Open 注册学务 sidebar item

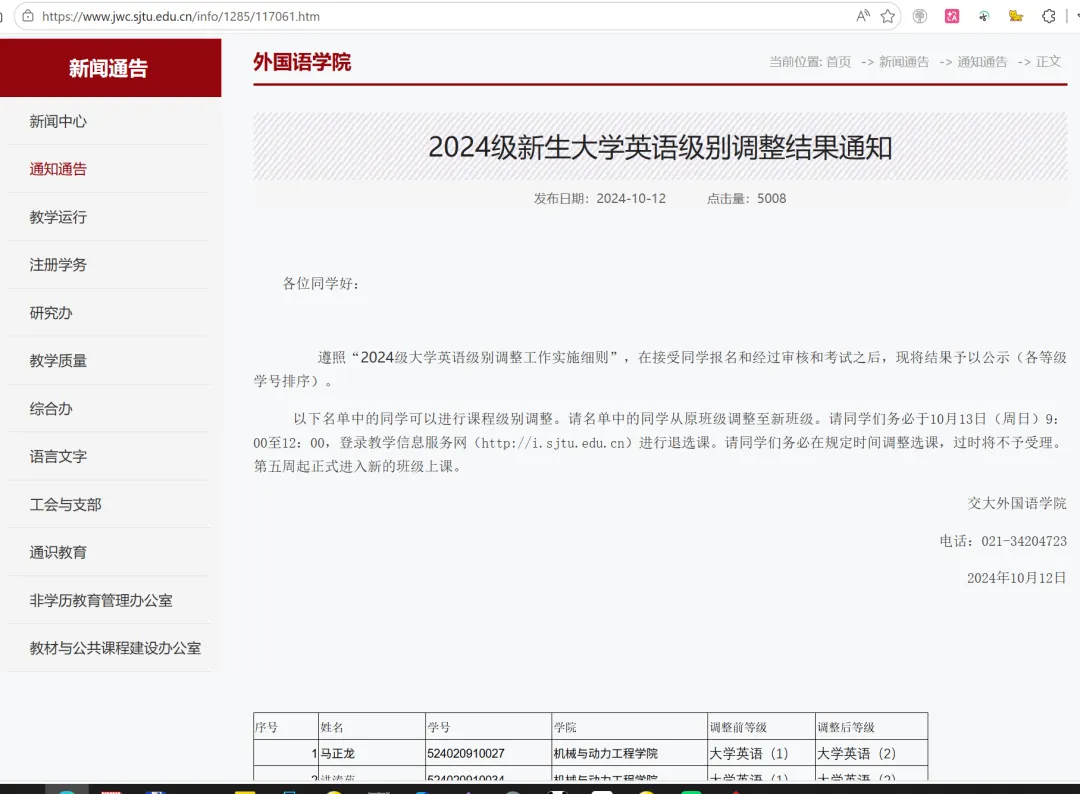point(58,265)
